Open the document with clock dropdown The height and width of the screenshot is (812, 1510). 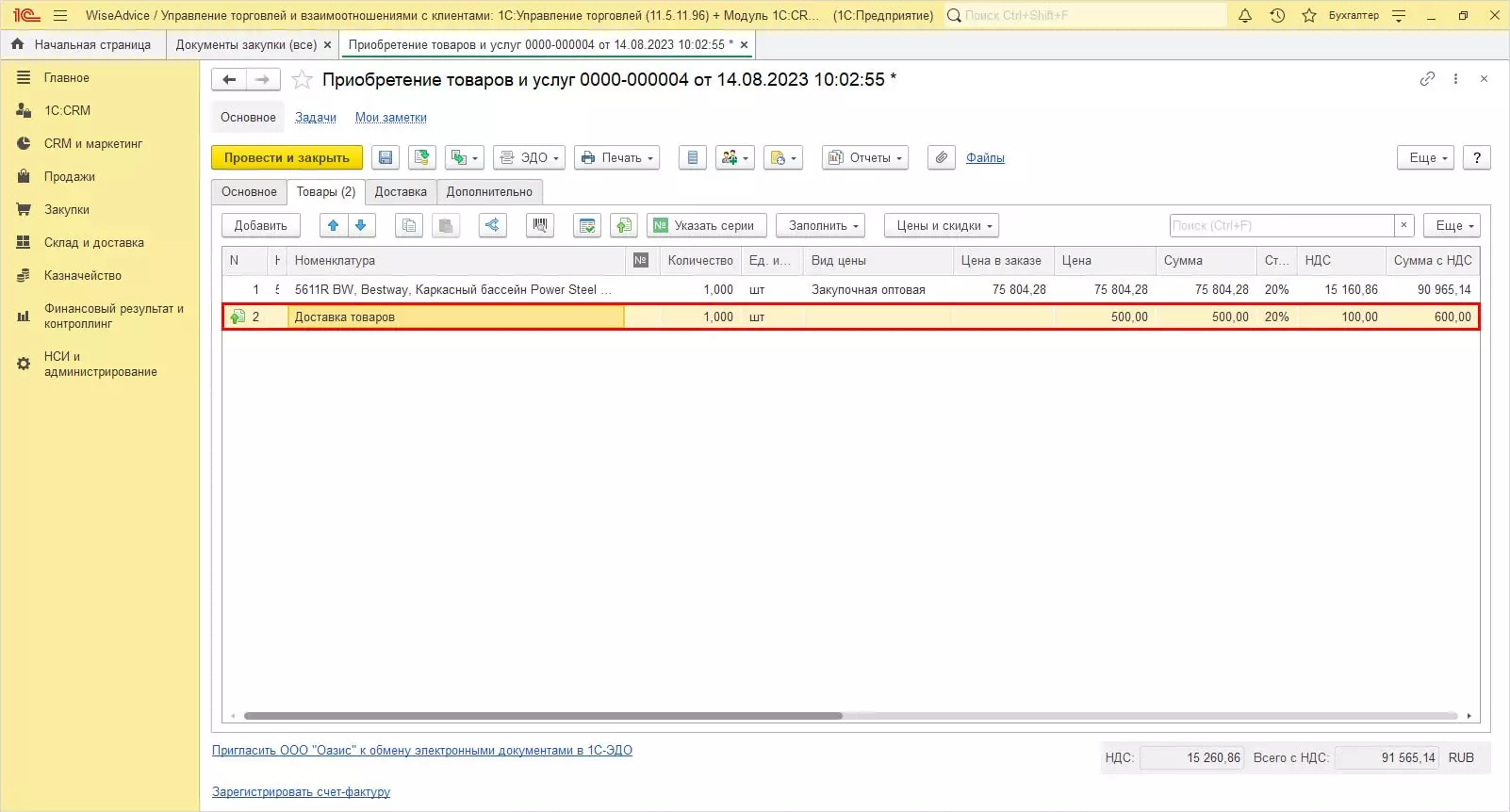pyautogui.click(x=784, y=157)
